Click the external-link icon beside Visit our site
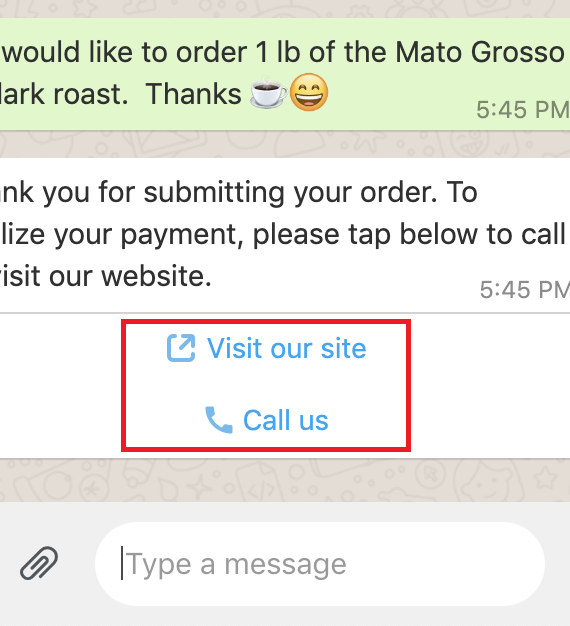 (181, 348)
